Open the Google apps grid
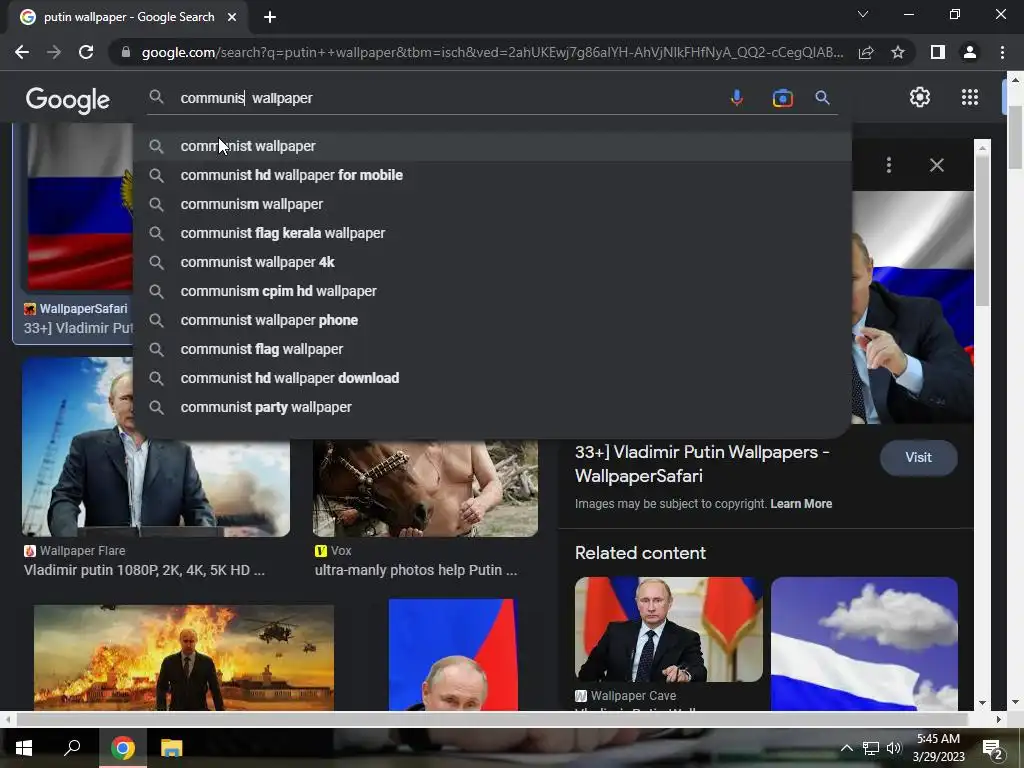 click(x=970, y=97)
